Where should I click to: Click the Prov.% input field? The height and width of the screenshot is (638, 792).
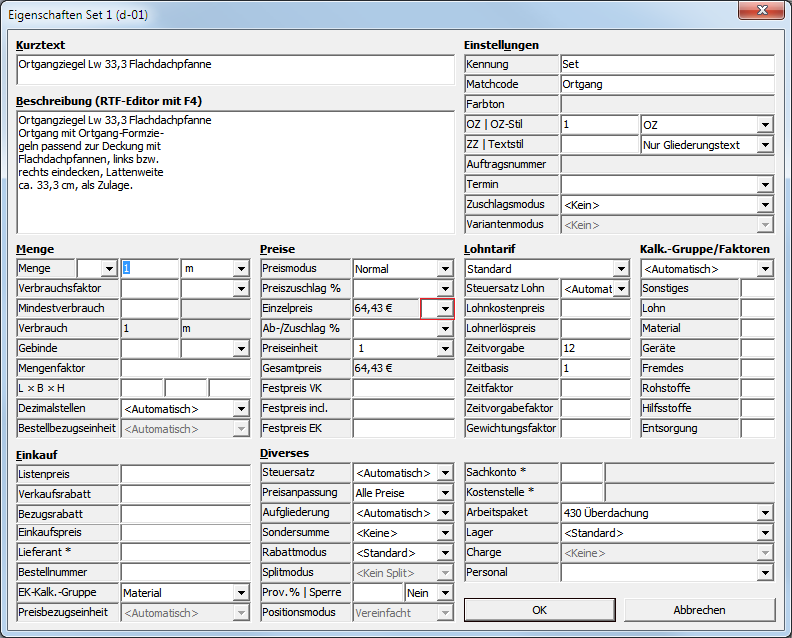tap(378, 593)
